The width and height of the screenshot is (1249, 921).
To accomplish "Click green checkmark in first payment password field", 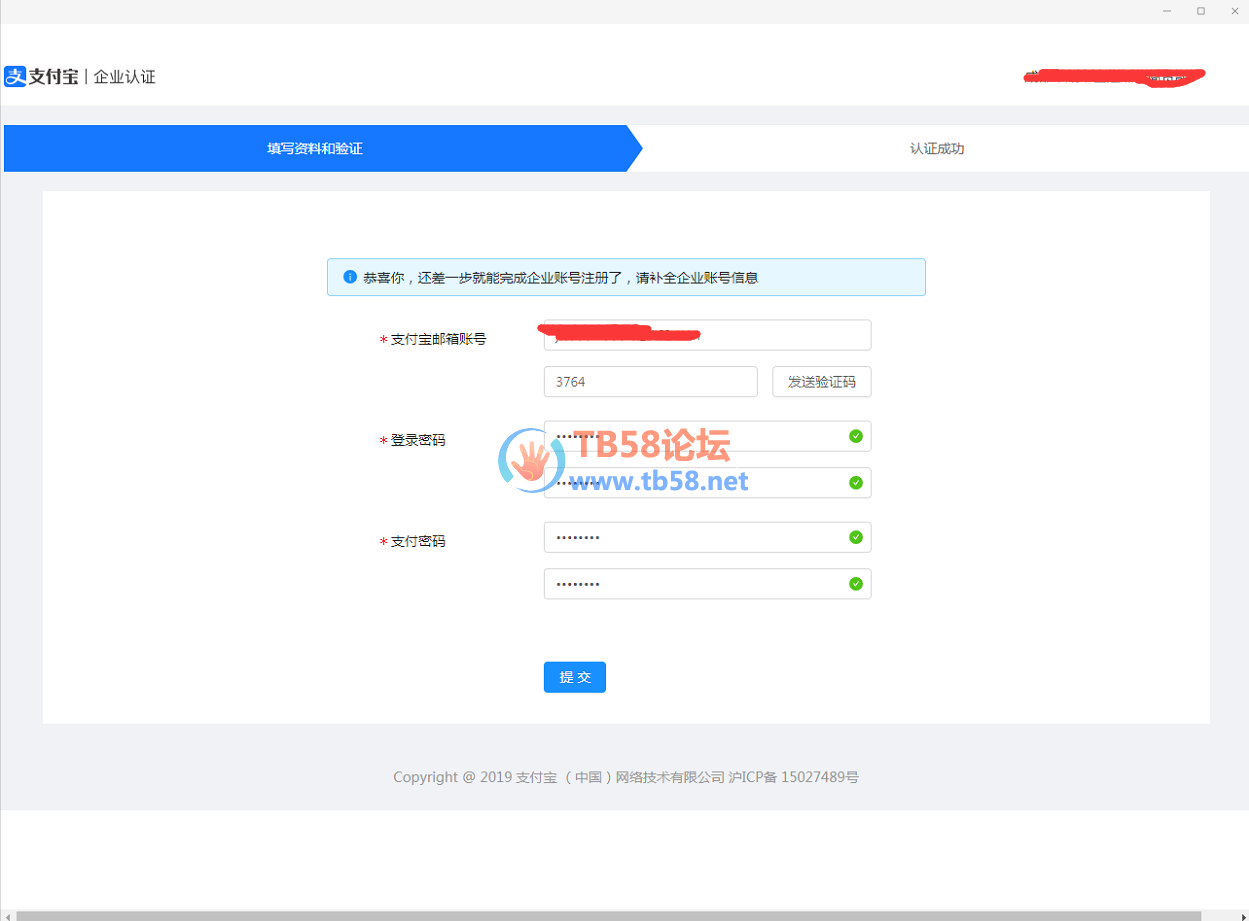I will (855, 537).
